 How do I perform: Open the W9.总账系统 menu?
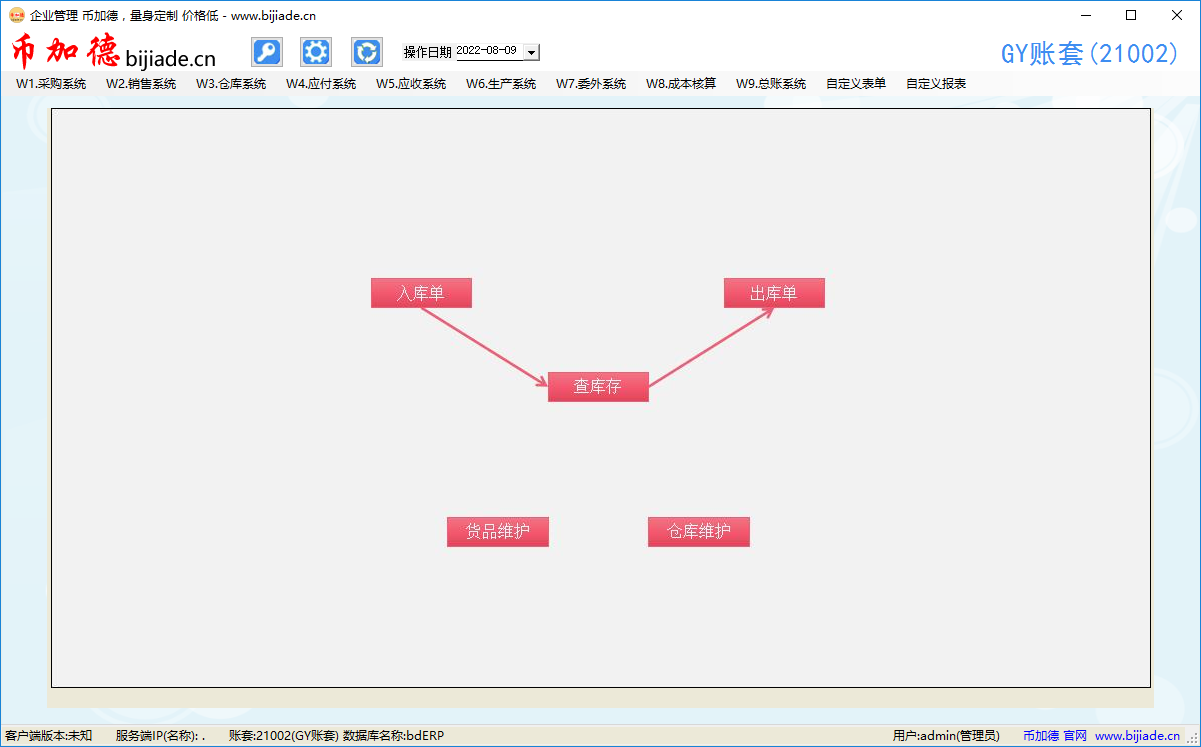click(770, 84)
